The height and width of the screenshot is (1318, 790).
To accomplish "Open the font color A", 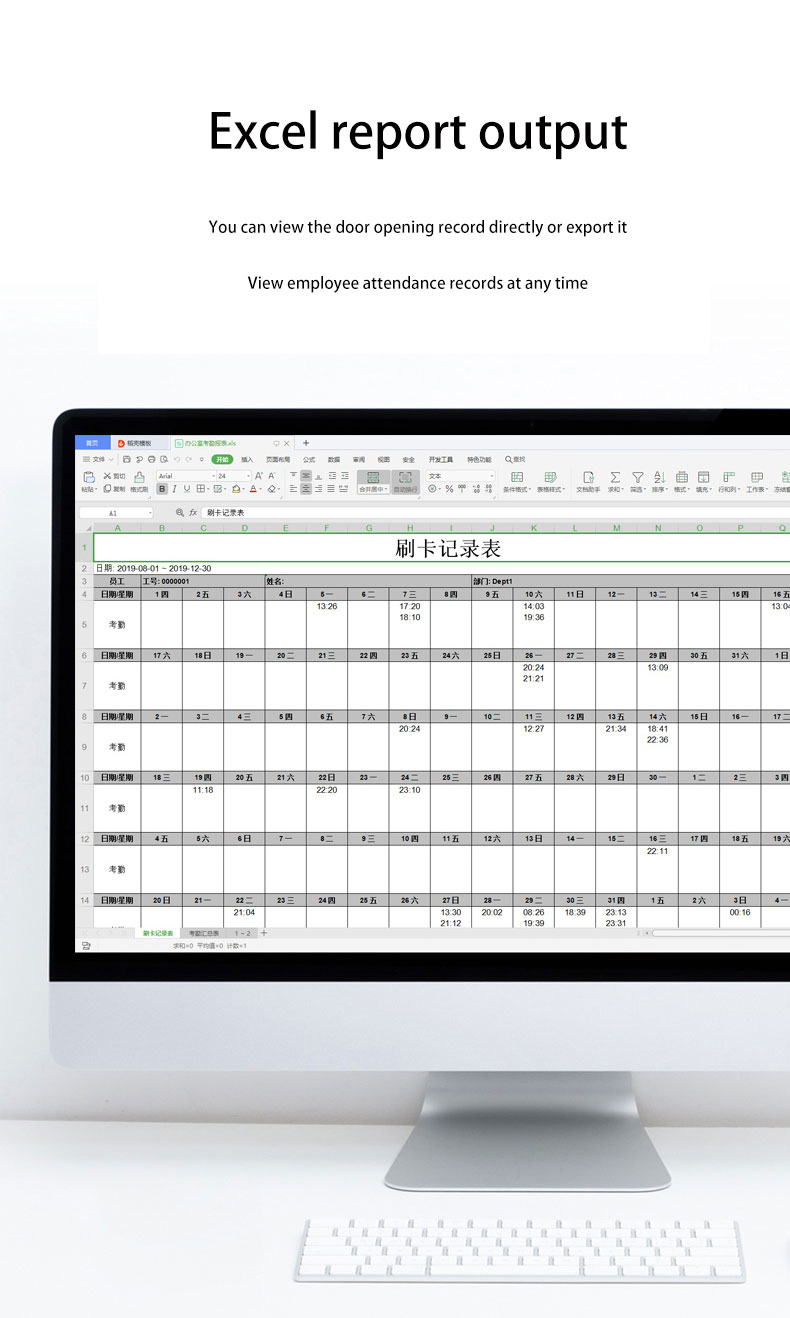I will pyautogui.click(x=253, y=489).
